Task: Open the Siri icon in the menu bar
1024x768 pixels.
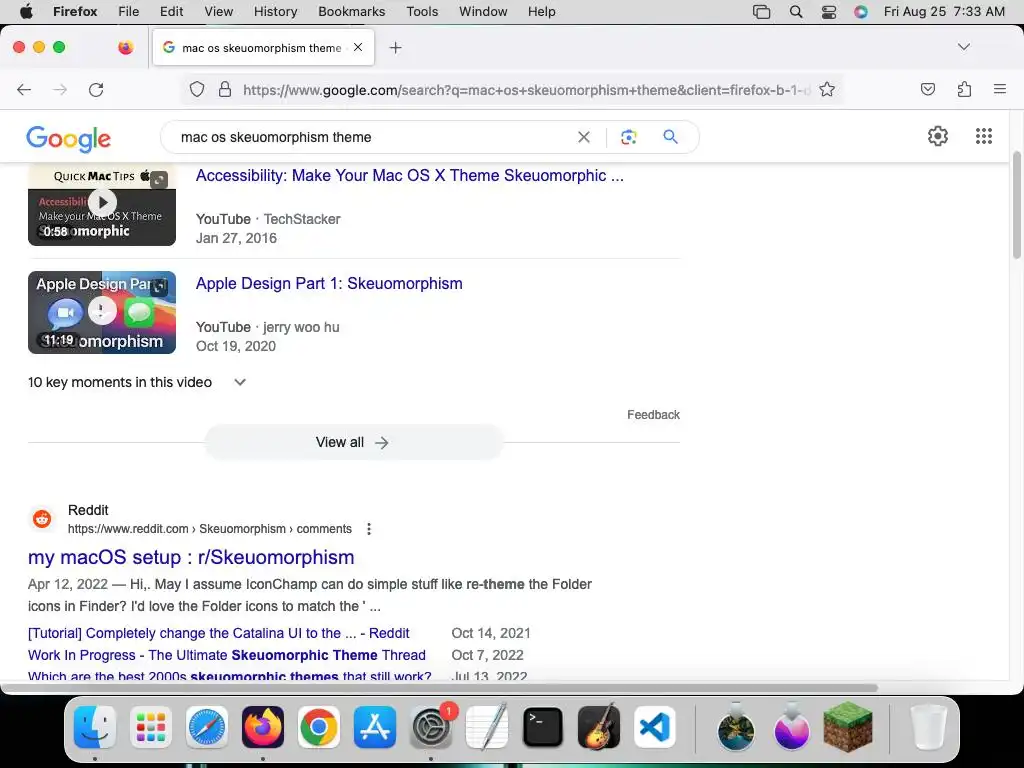Action: pos(861,12)
